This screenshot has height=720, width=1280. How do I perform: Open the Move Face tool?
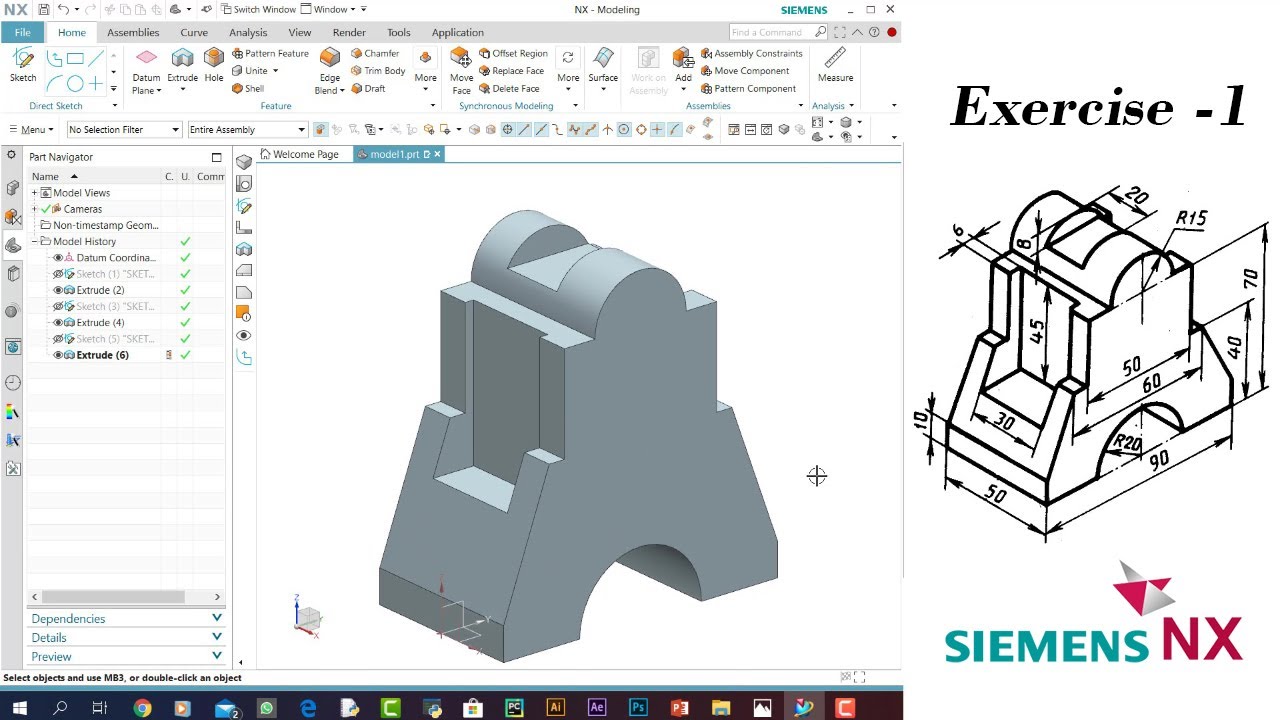pyautogui.click(x=461, y=70)
